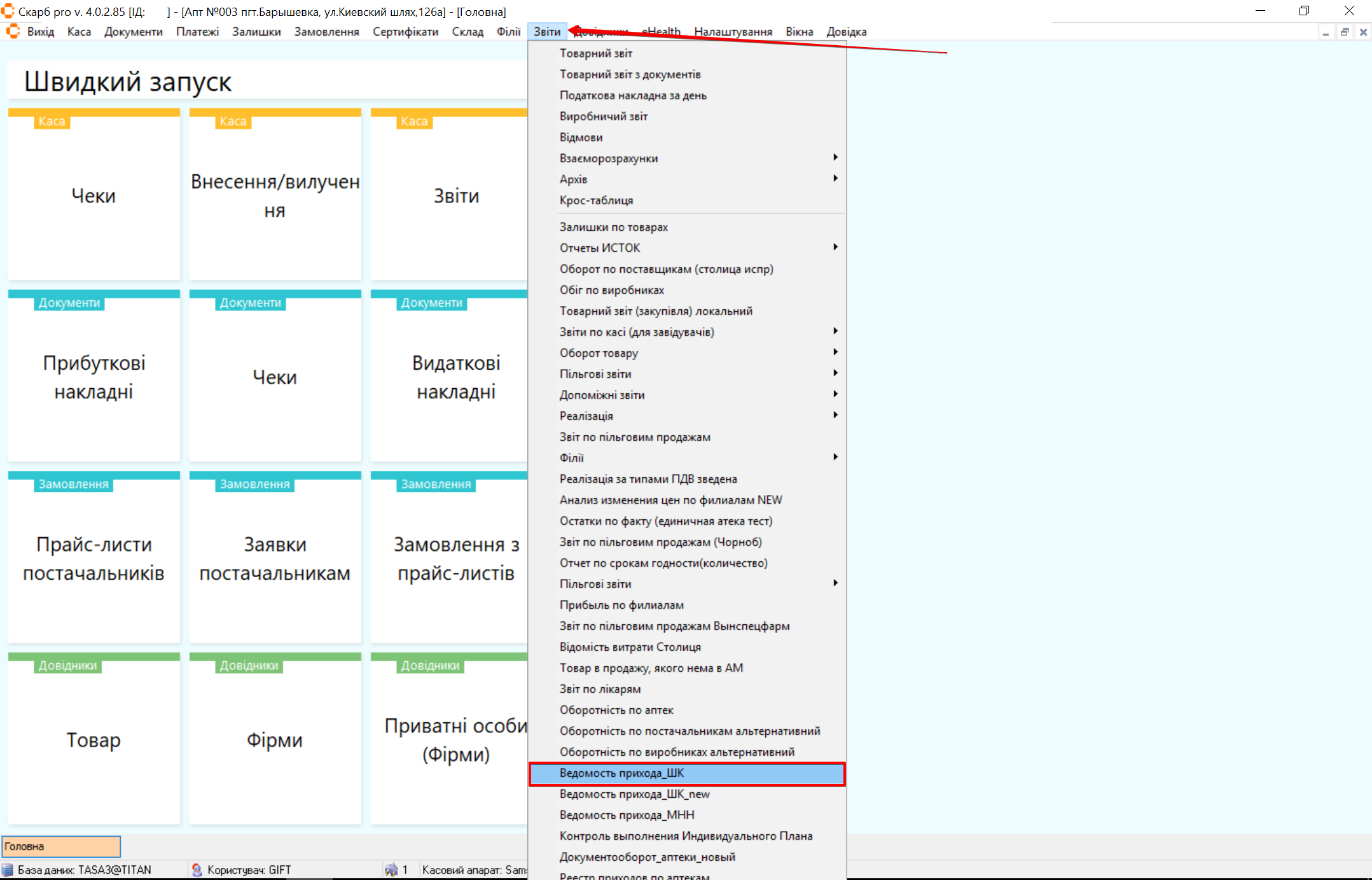Open the Документи menu

click(x=133, y=32)
